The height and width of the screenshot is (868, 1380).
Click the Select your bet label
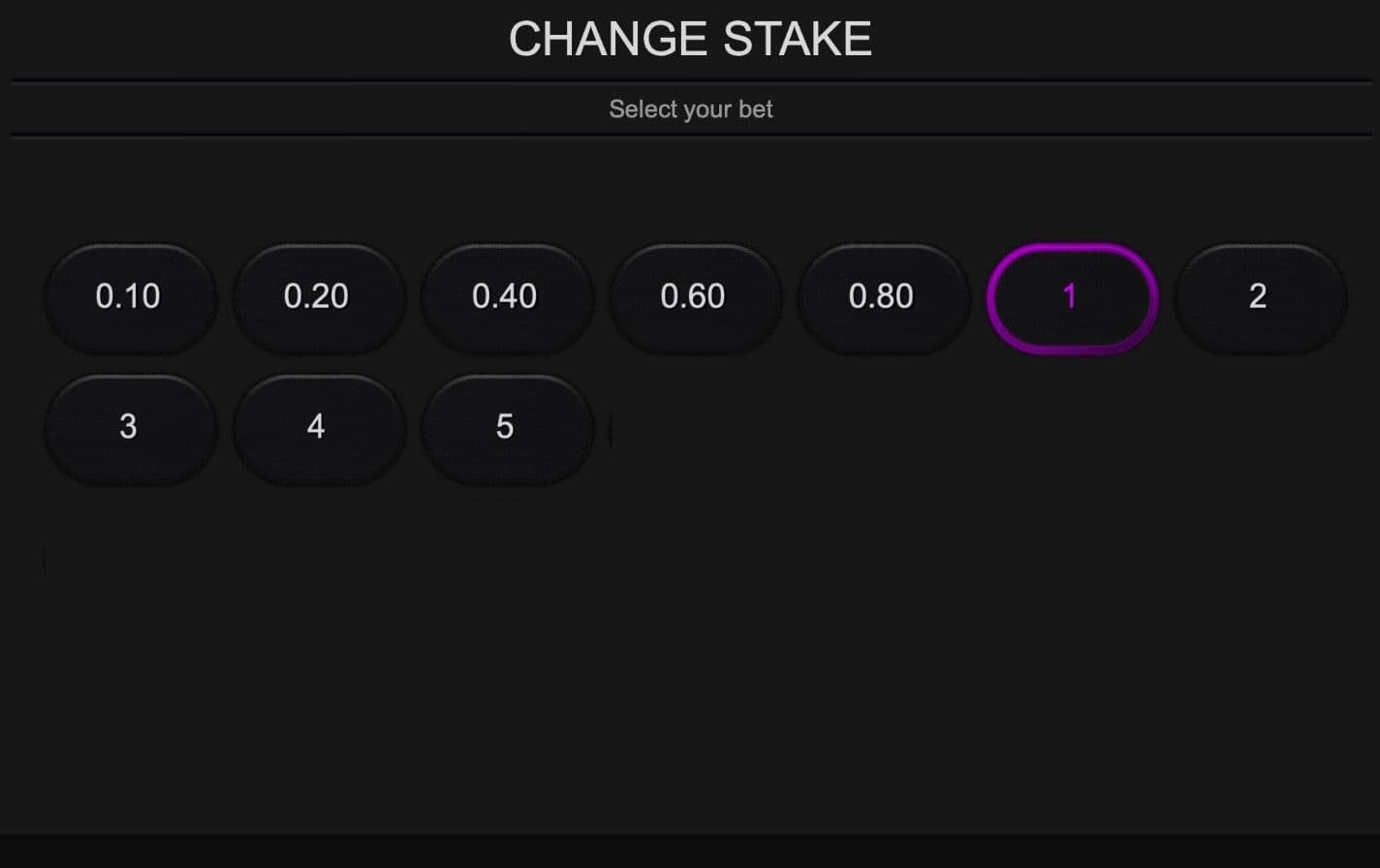click(x=689, y=108)
